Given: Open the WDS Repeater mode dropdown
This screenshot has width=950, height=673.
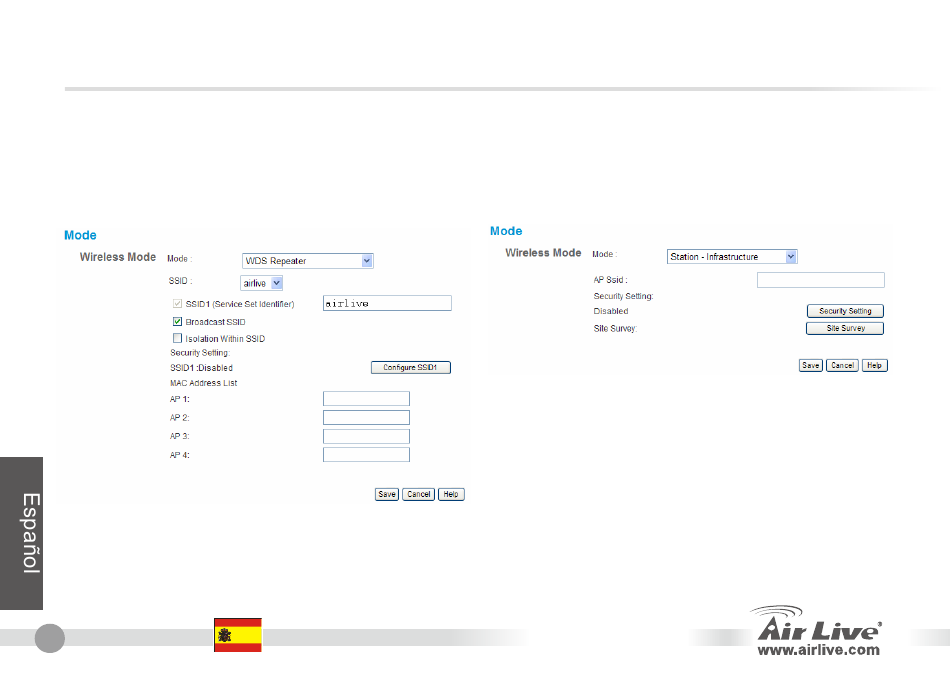Looking at the screenshot, I should click(307, 261).
